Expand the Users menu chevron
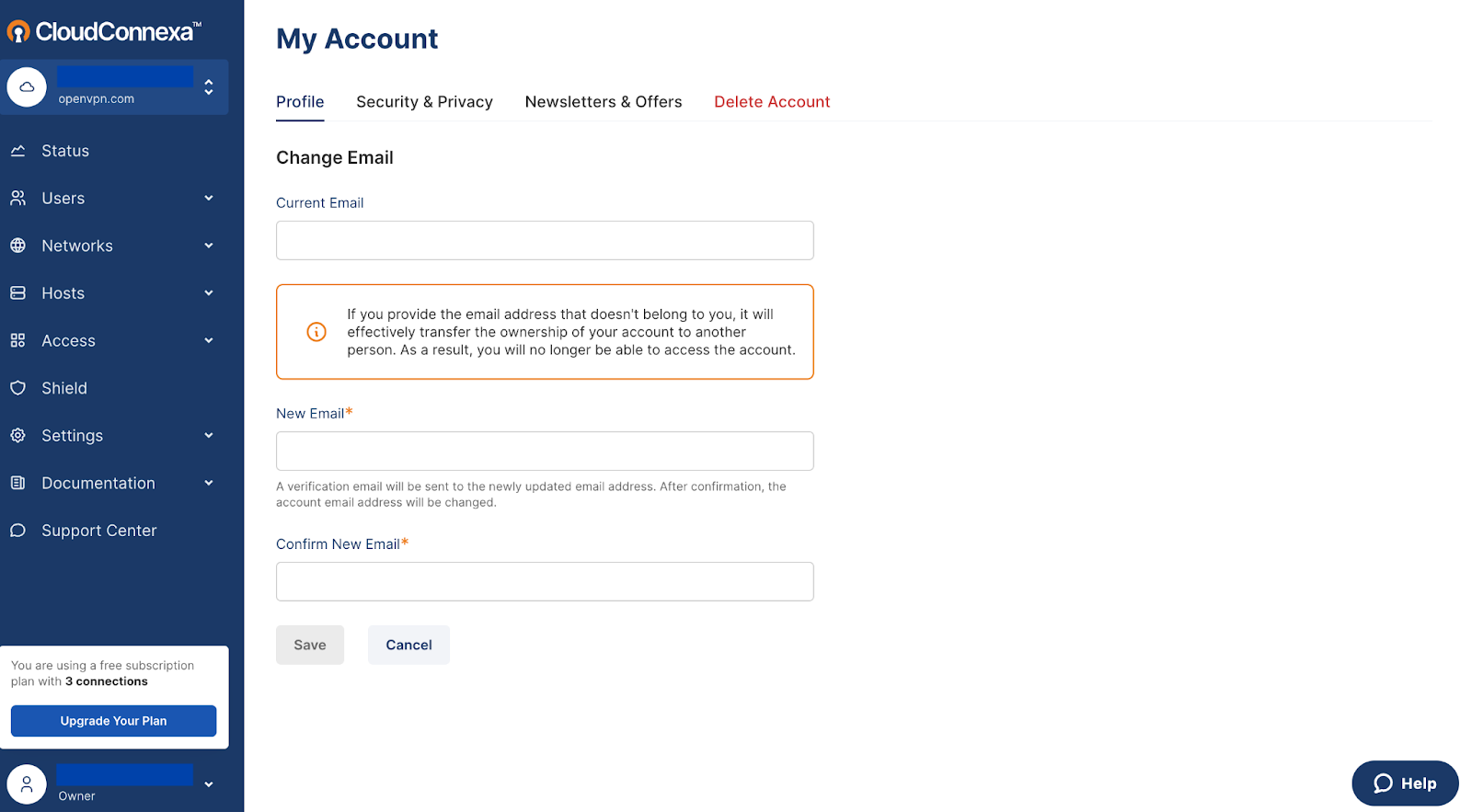This screenshot has height=812, width=1472. pyautogui.click(x=209, y=198)
